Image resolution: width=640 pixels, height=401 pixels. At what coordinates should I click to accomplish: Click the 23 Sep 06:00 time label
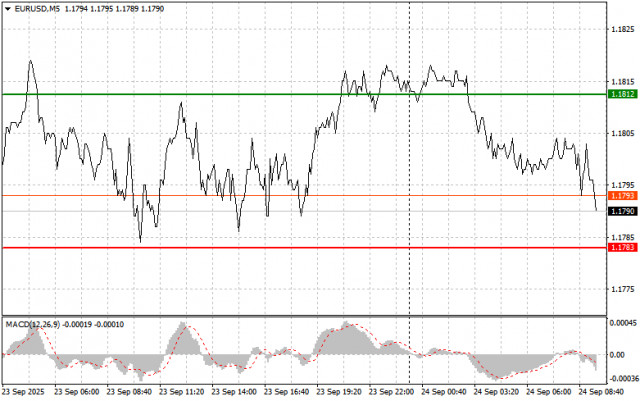pos(77,392)
